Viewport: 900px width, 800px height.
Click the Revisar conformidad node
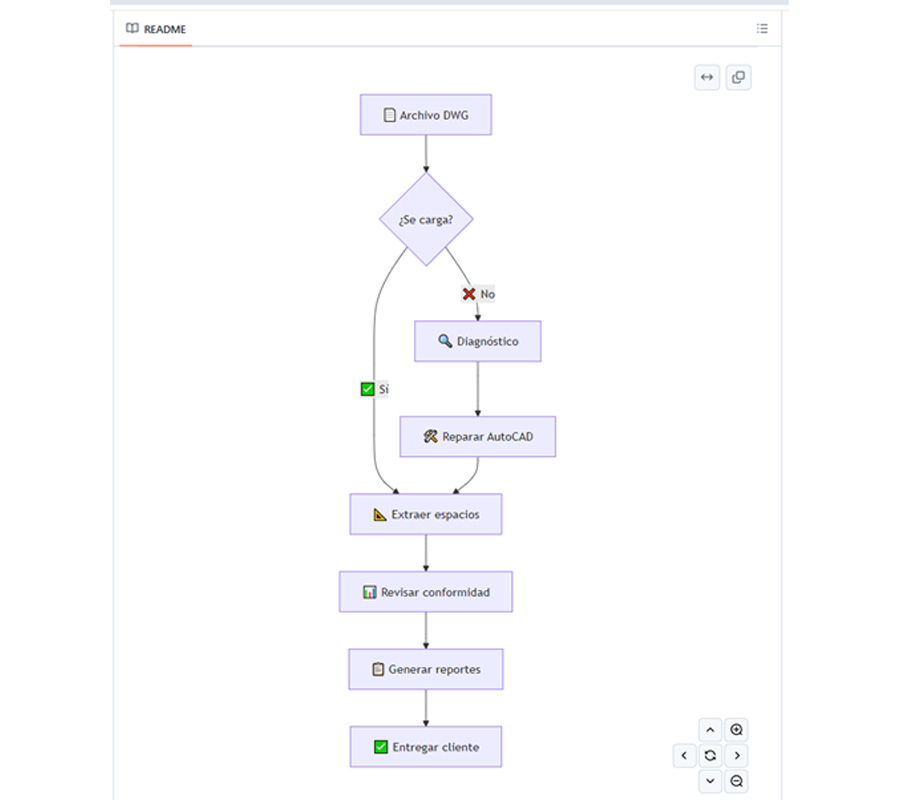pos(426,592)
